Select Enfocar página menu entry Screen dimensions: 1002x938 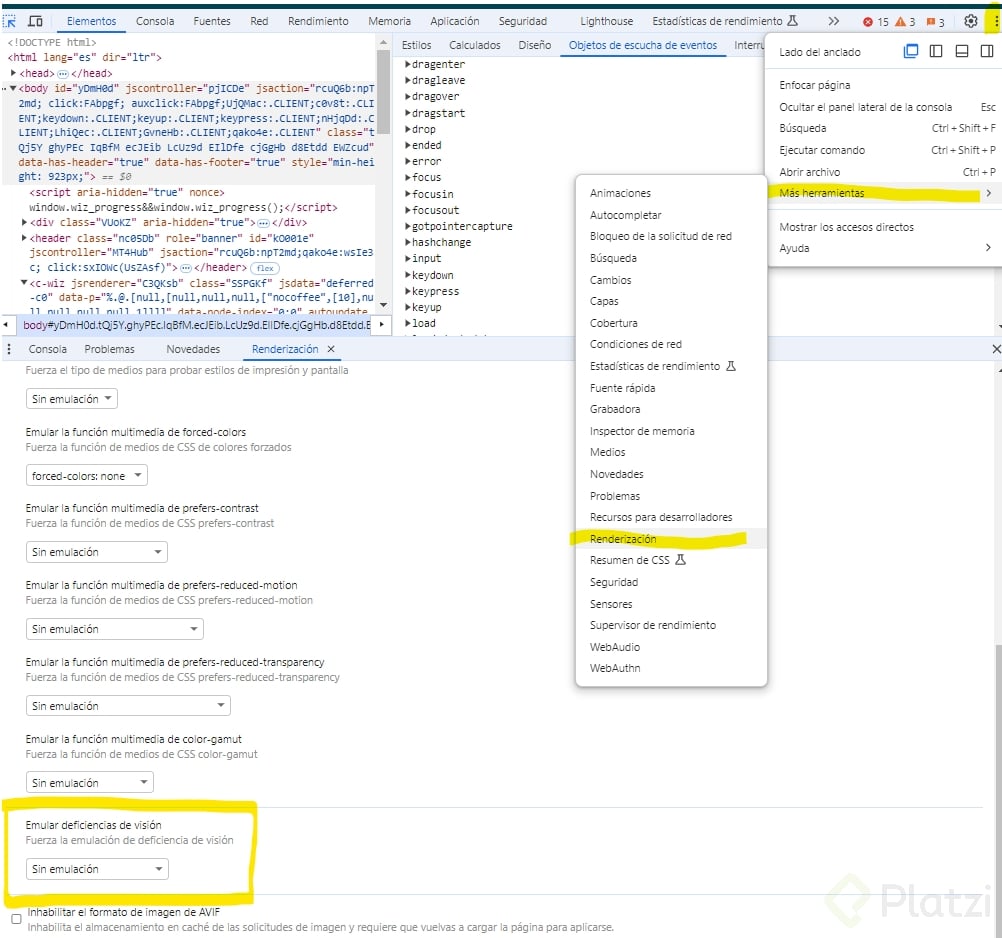(884, 85)
